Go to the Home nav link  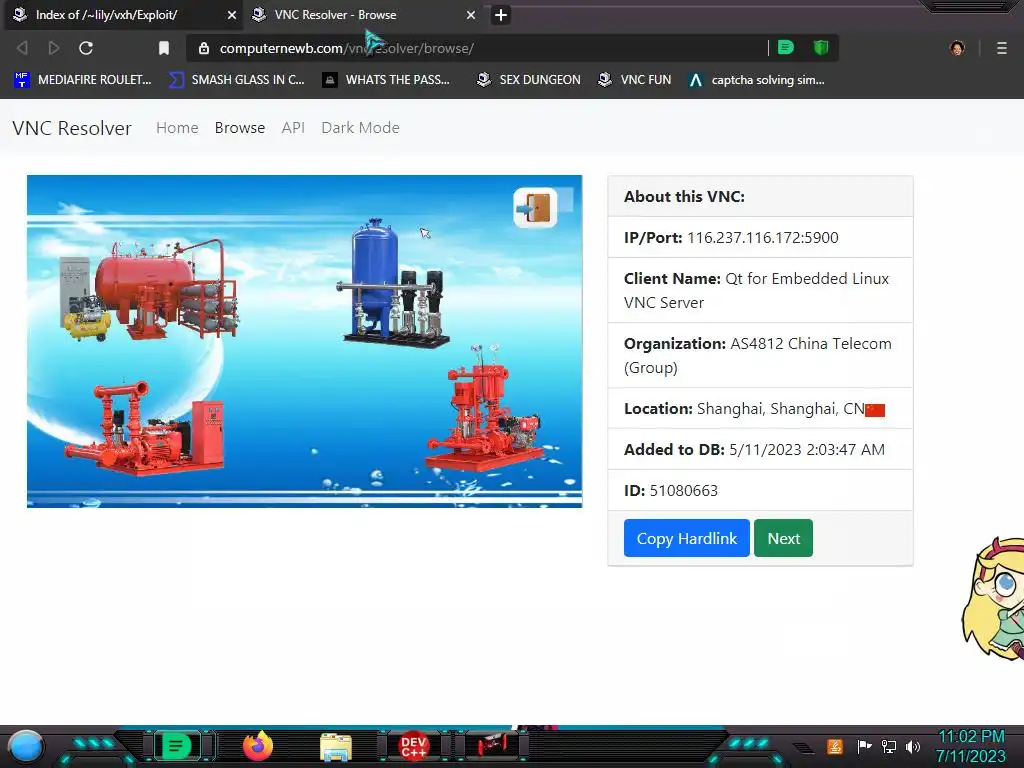177,128
